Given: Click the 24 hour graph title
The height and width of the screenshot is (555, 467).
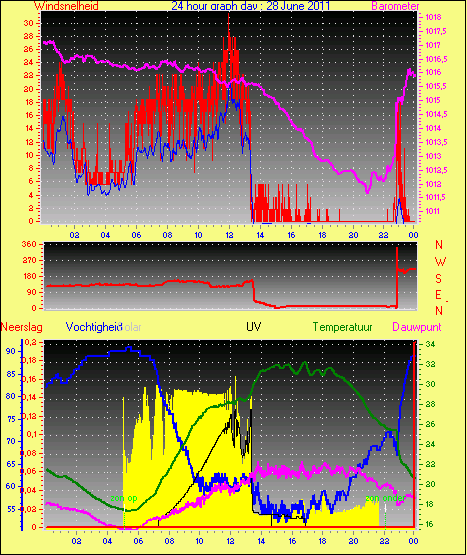Looking at the screenshot, I should [251, 6].
